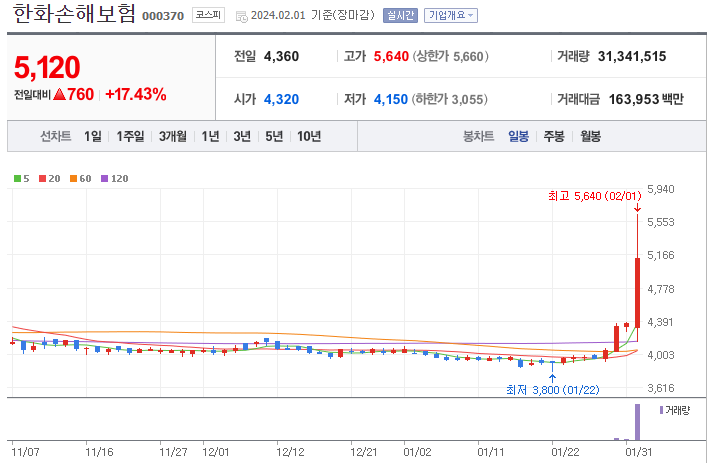The width and height of the screenshot is (707, 463).
Task: Click the red up-triangle change icon
Action: 60,95
